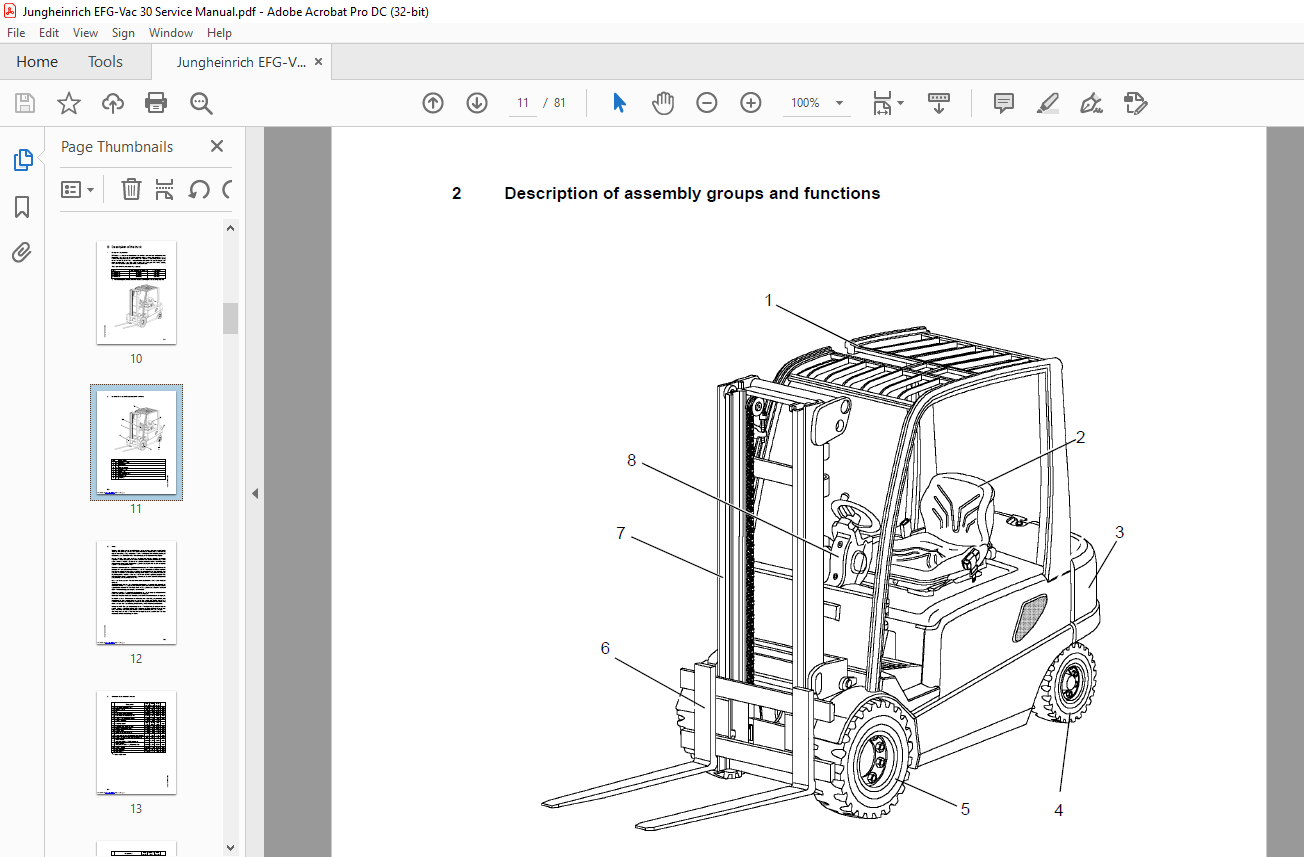The height and width of the screenshot is (857, 1304).
Task: Go to next page with down arrow
Action: (x=477, y=103)
